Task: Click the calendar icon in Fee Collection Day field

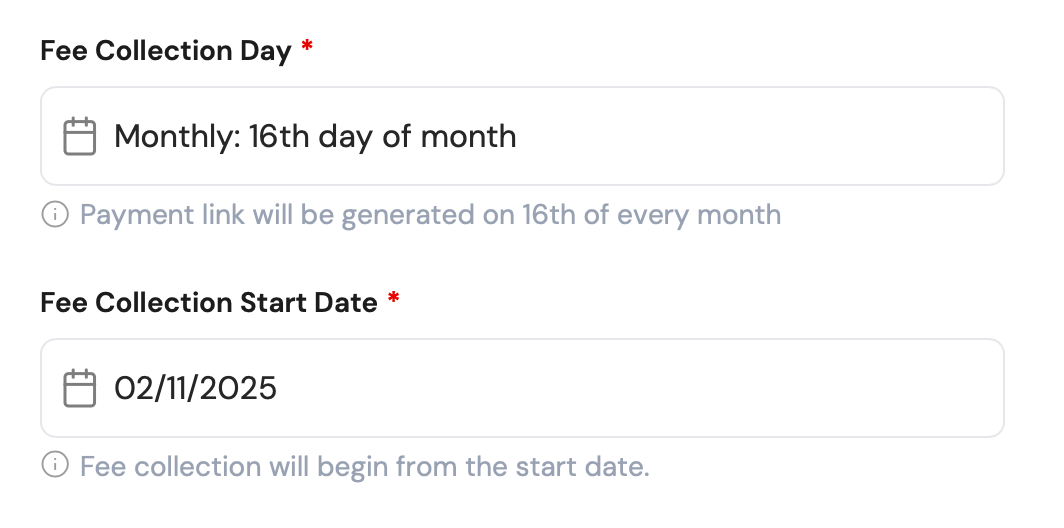Action: (79, 136)
